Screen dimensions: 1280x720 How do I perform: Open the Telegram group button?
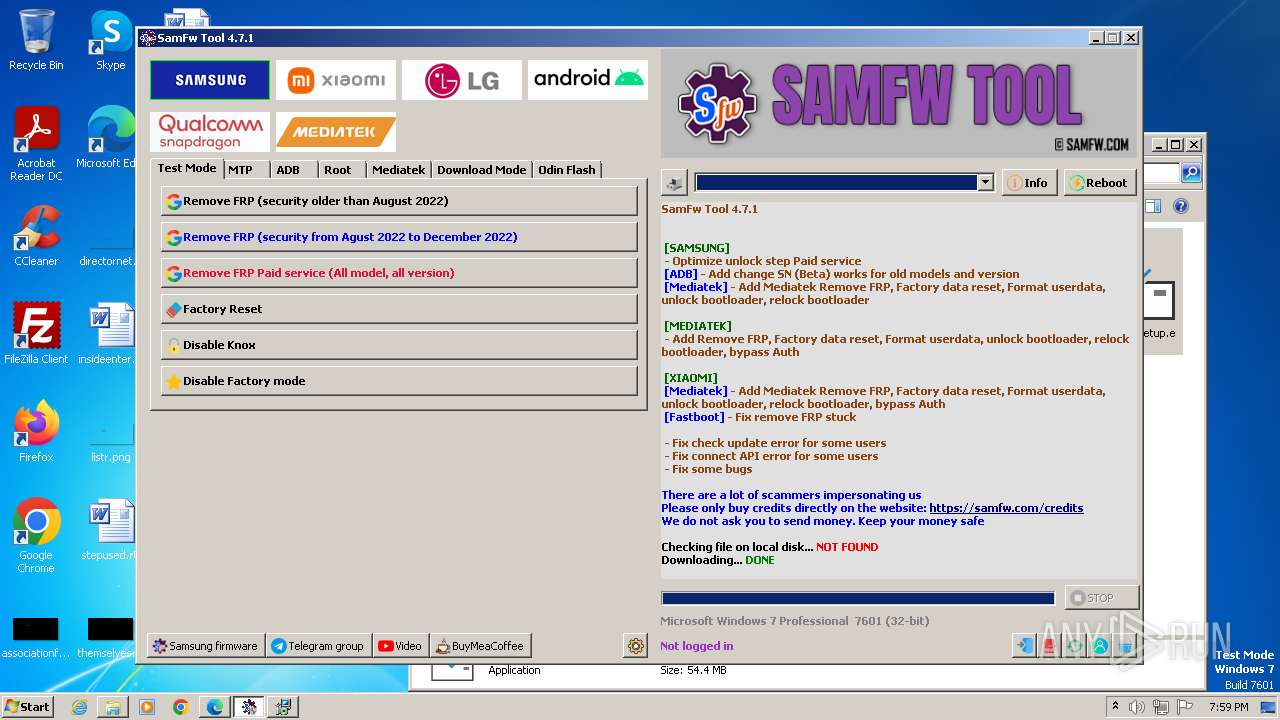318,646
